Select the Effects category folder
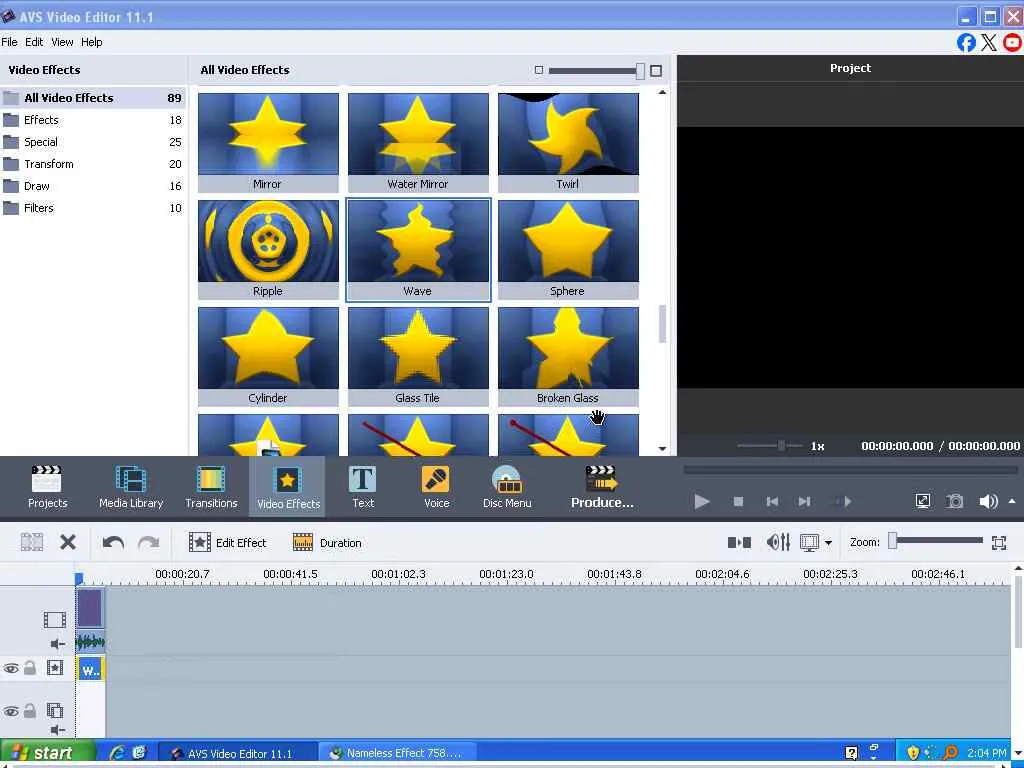Screen dimensions: 1024x768 pyautogui.click(x=93, y=120)
